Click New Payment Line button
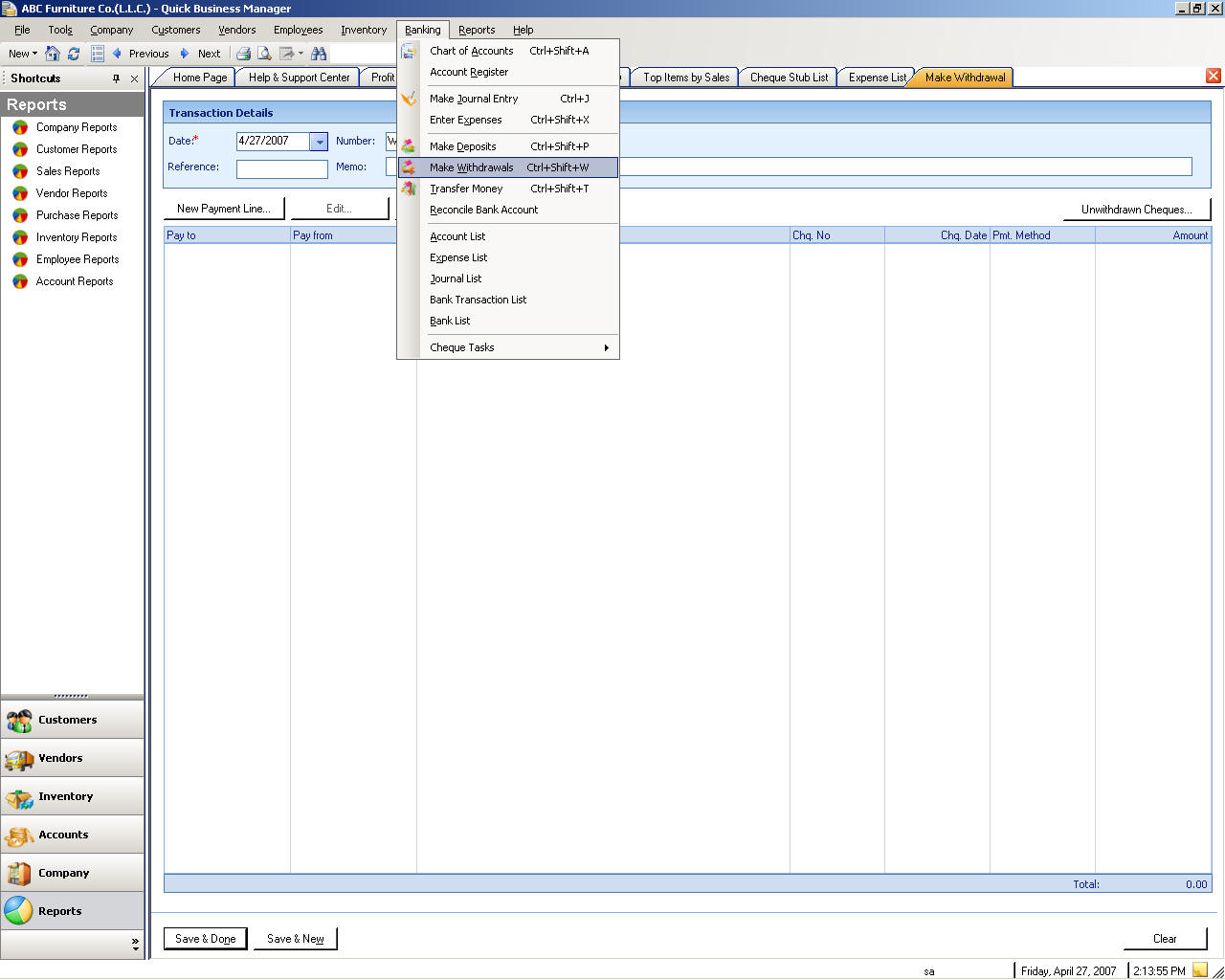Screen dimensions: 1225x980 click(x=224, y=209)
